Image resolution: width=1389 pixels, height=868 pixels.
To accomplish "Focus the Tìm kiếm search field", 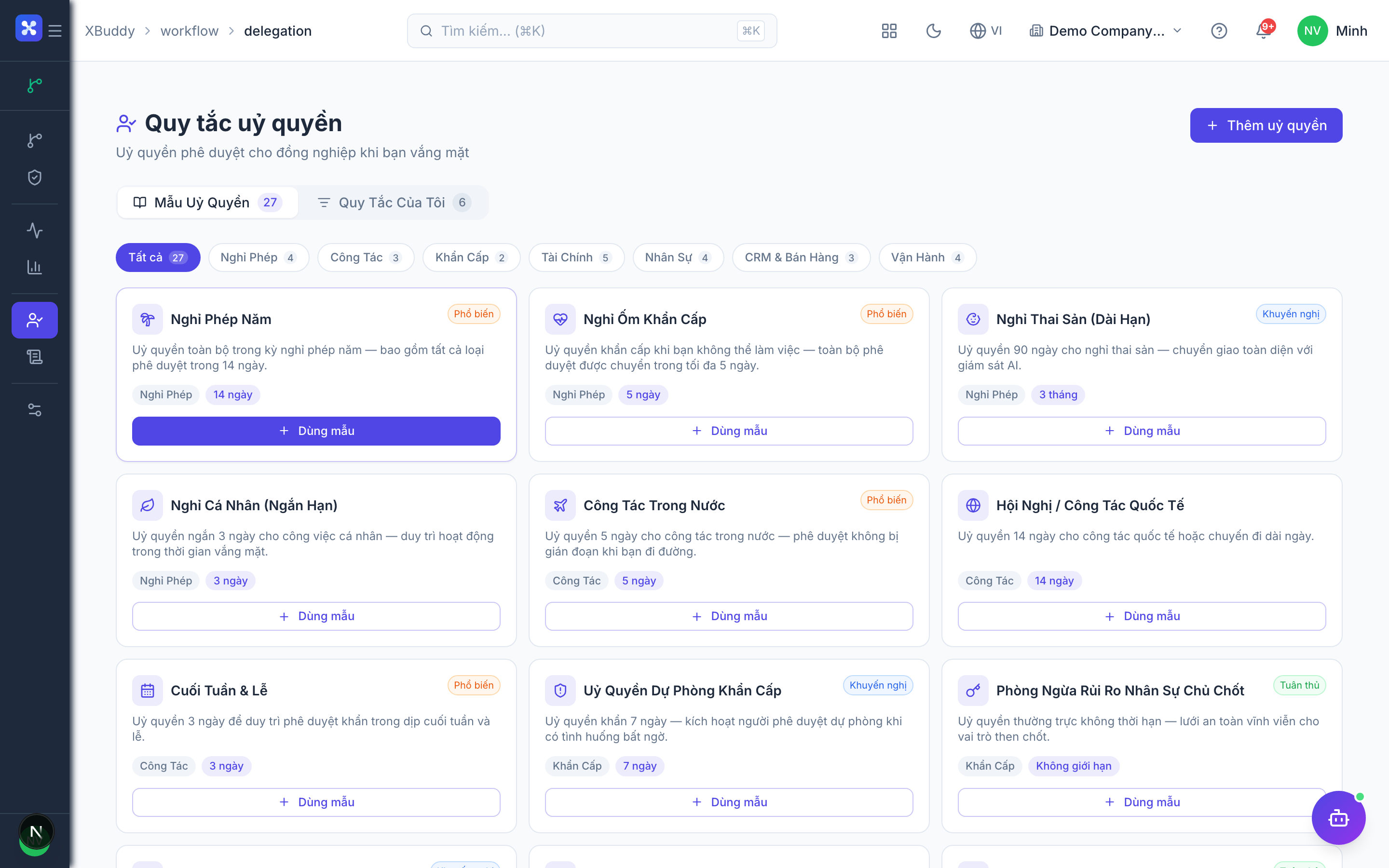I will [x=592, y=31].
